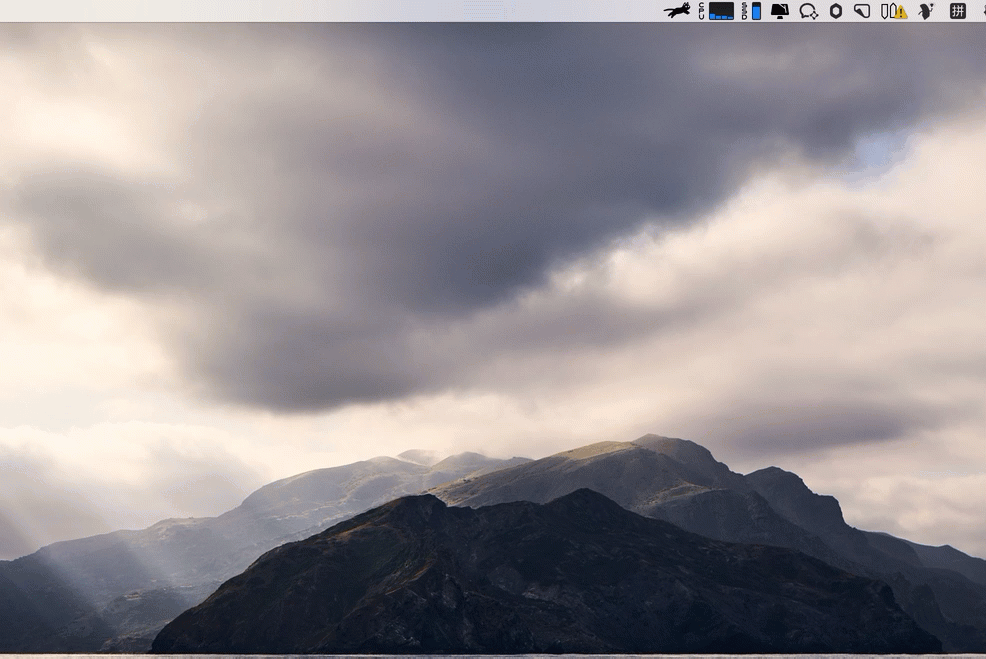Click the yellow warning triangle badge

(x=901, y=13)
